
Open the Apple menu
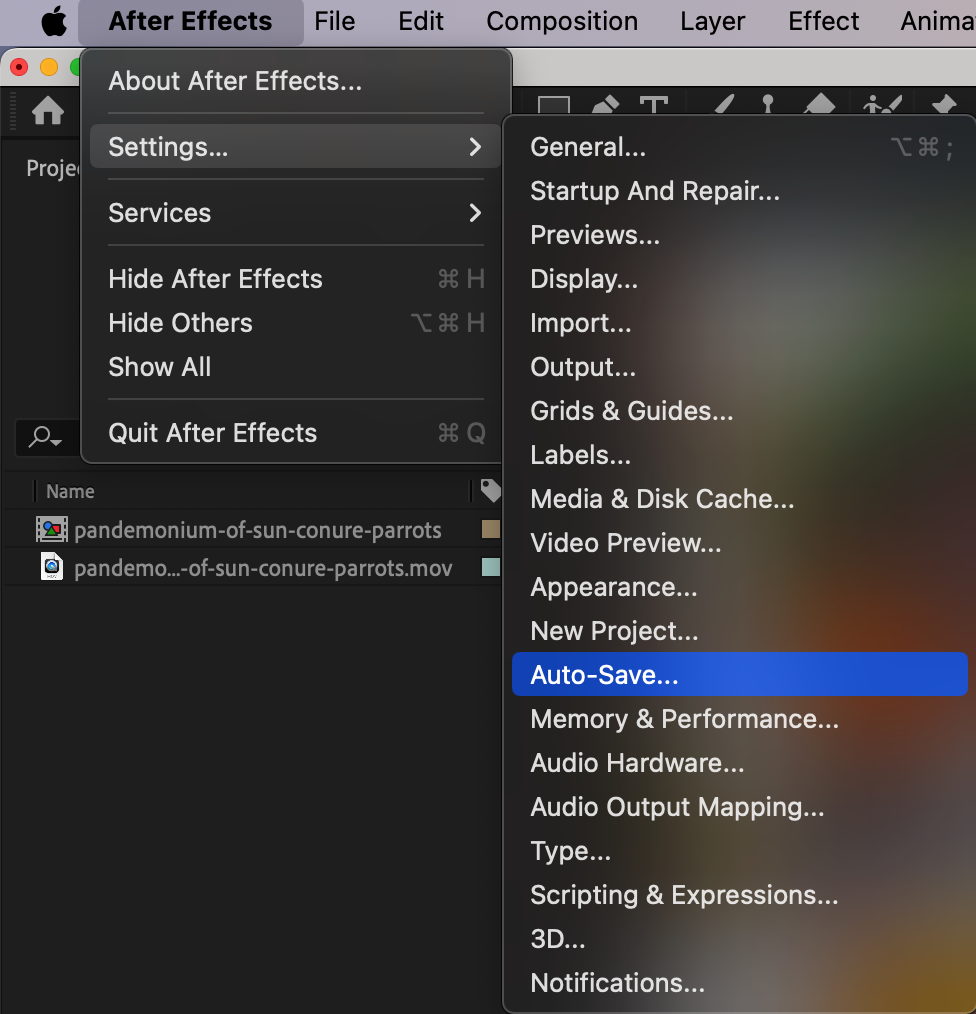point(54,21)
